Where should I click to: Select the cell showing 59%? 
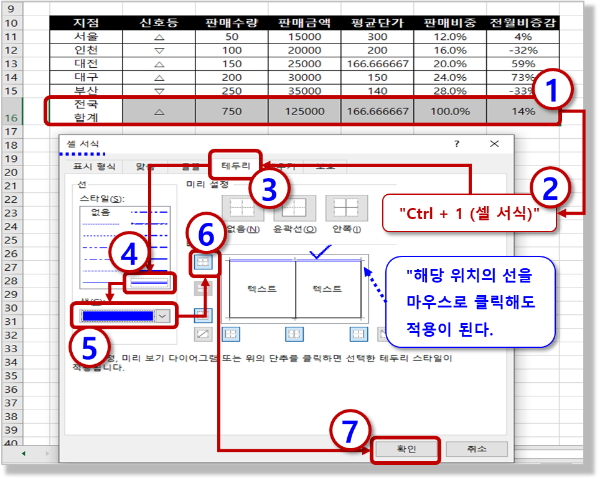(523, 64)
